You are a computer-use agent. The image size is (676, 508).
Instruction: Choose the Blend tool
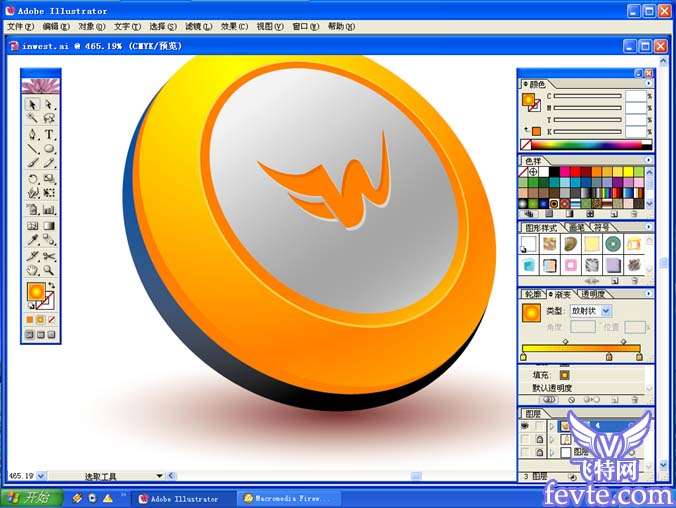[x=49, y=240]
